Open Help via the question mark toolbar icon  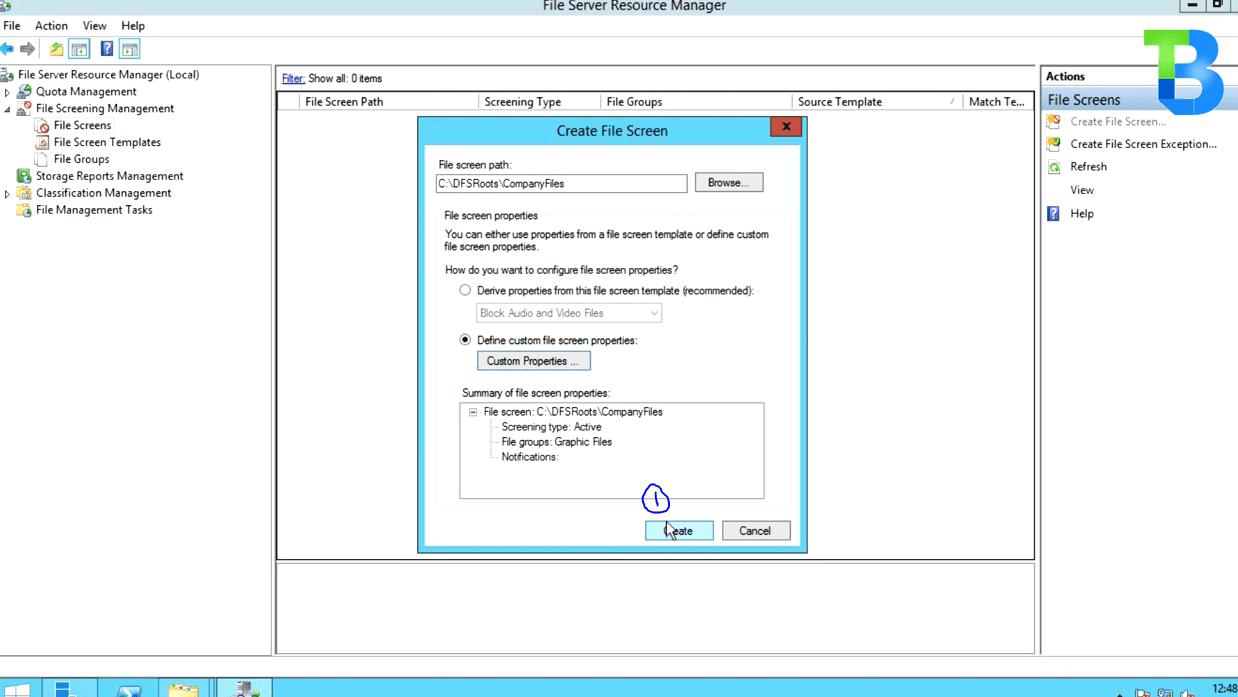pos(106,48)
